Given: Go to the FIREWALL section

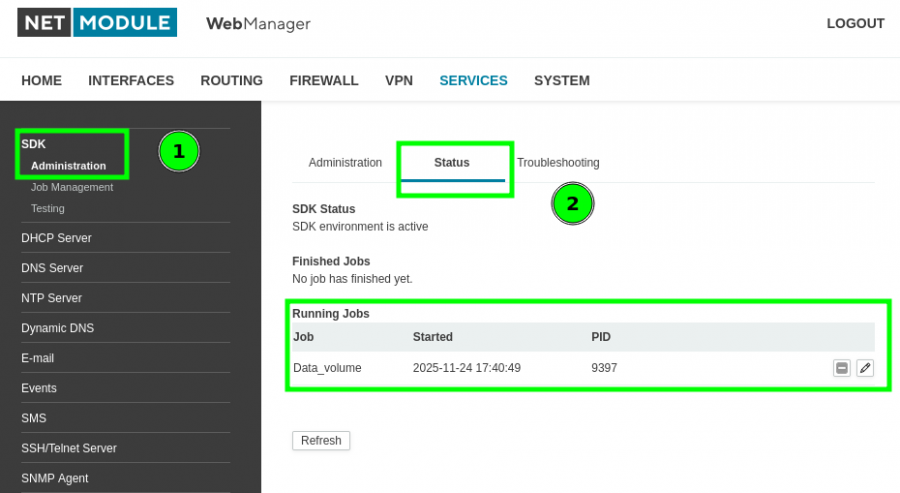Looking at the screenshot, I should click(324, 81).
